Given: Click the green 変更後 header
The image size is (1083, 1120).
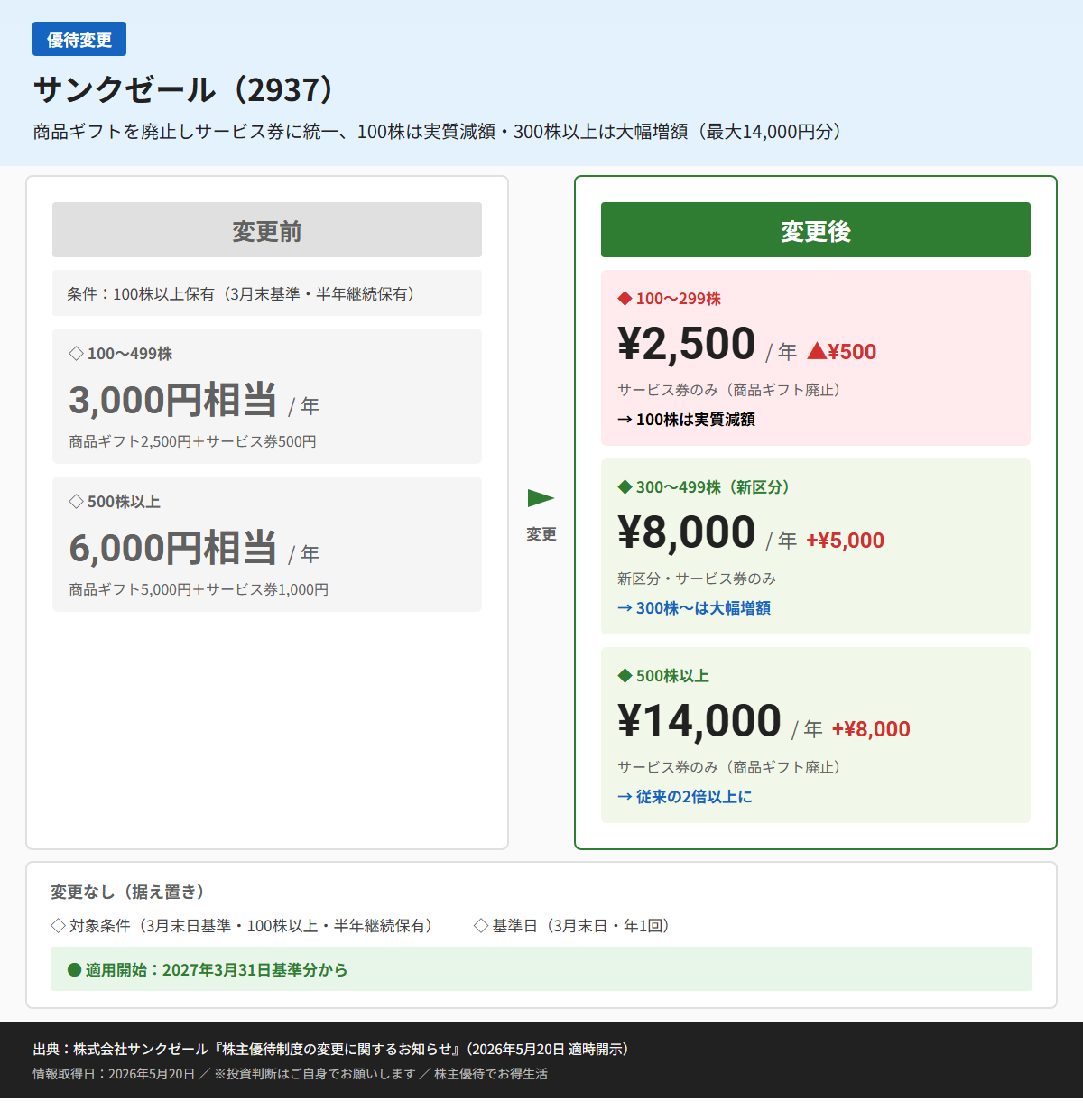Looking at the screenshot, I should coord(816,230).
